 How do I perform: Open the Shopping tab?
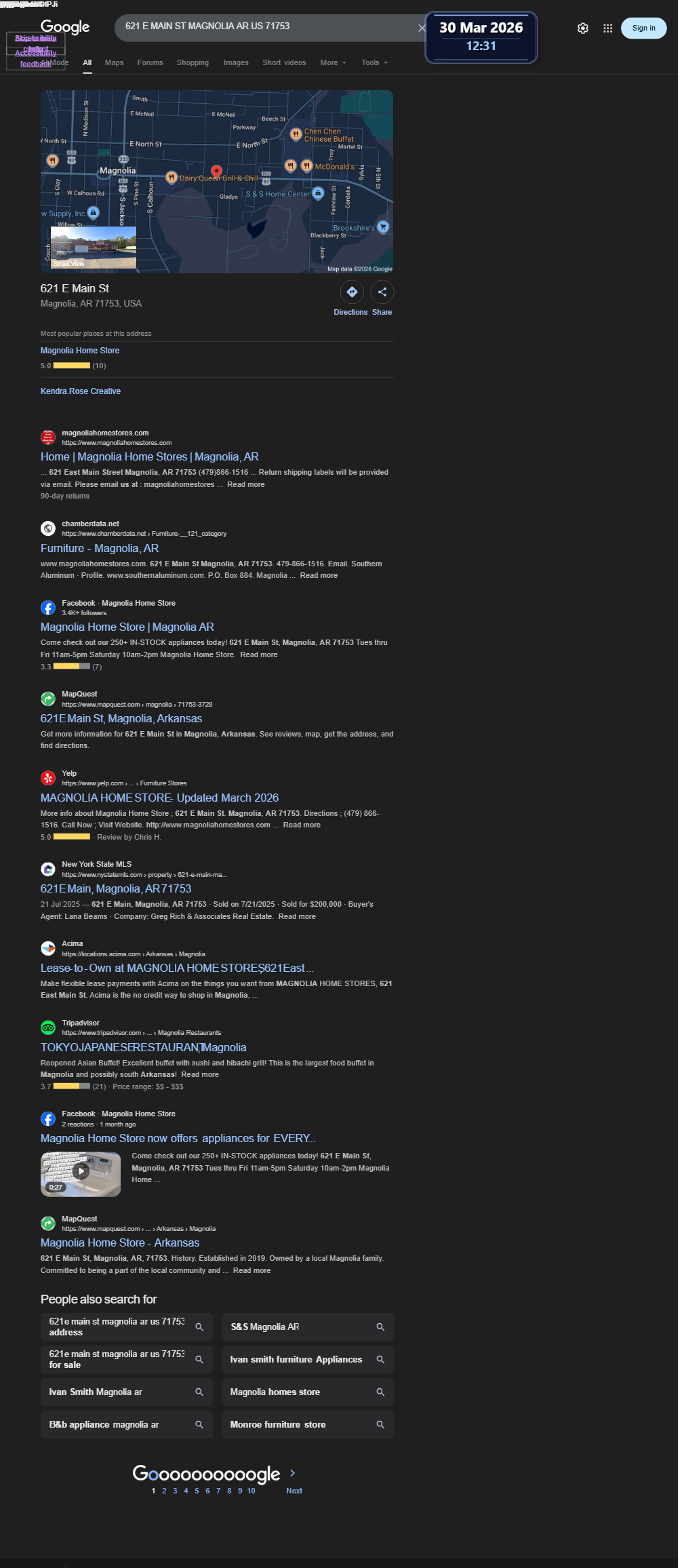[x=193, y=62]
